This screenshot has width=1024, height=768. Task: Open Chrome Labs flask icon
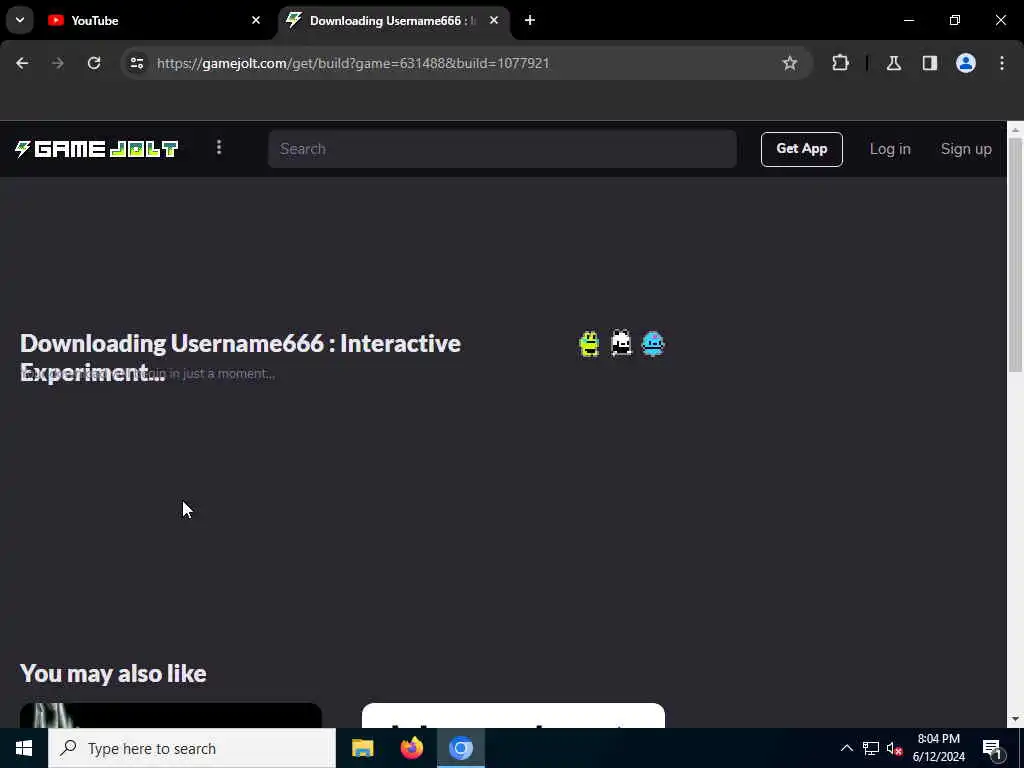pos(894,63)
